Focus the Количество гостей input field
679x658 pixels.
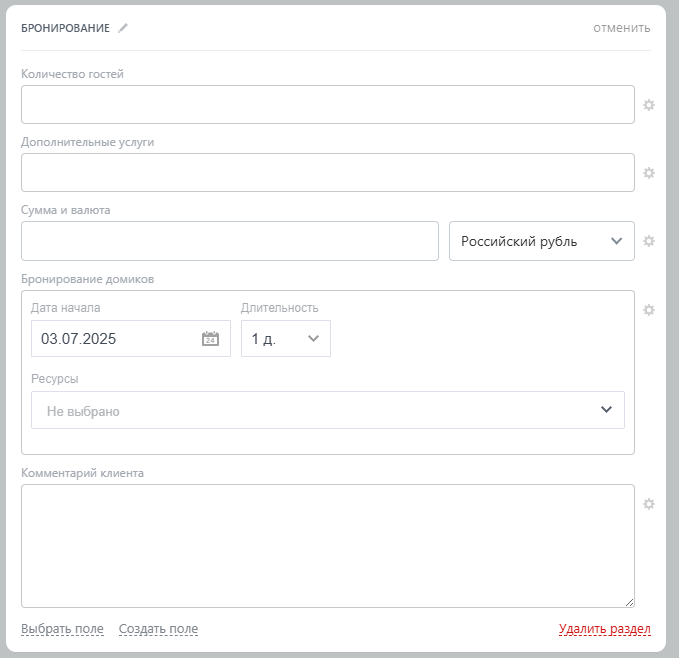click(x=327, y=105)
